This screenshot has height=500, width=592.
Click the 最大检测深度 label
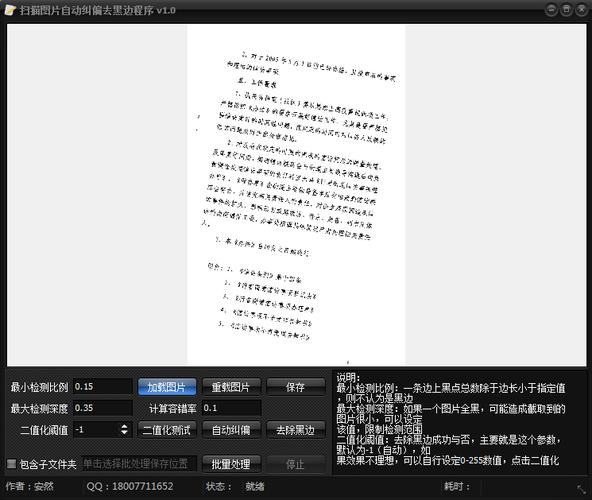pyautogui.click(x=39, y=409)
